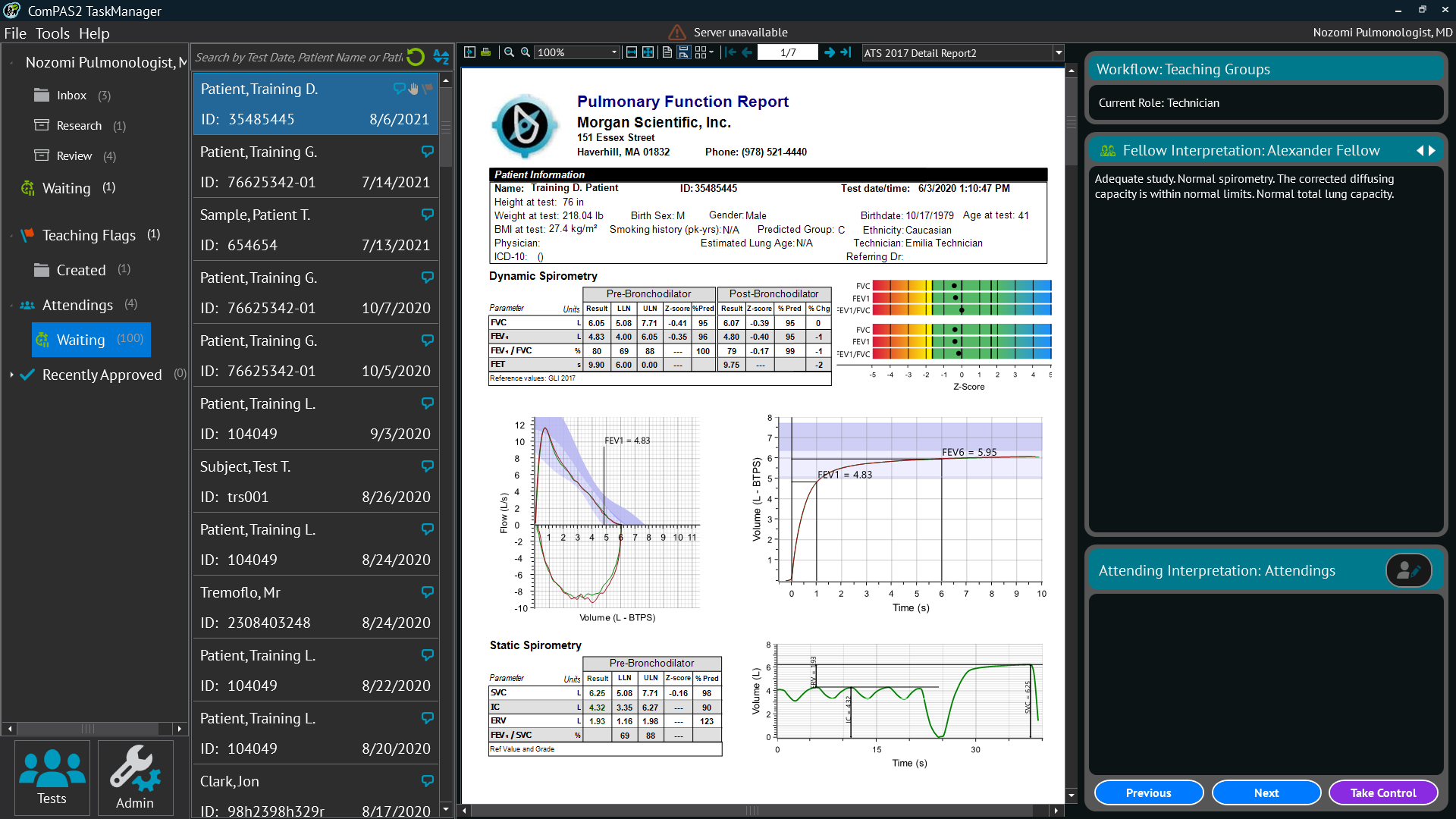Click the export report toolbar icon
This screenshot has height=819, width=1456.
click(x=469, y=52)
